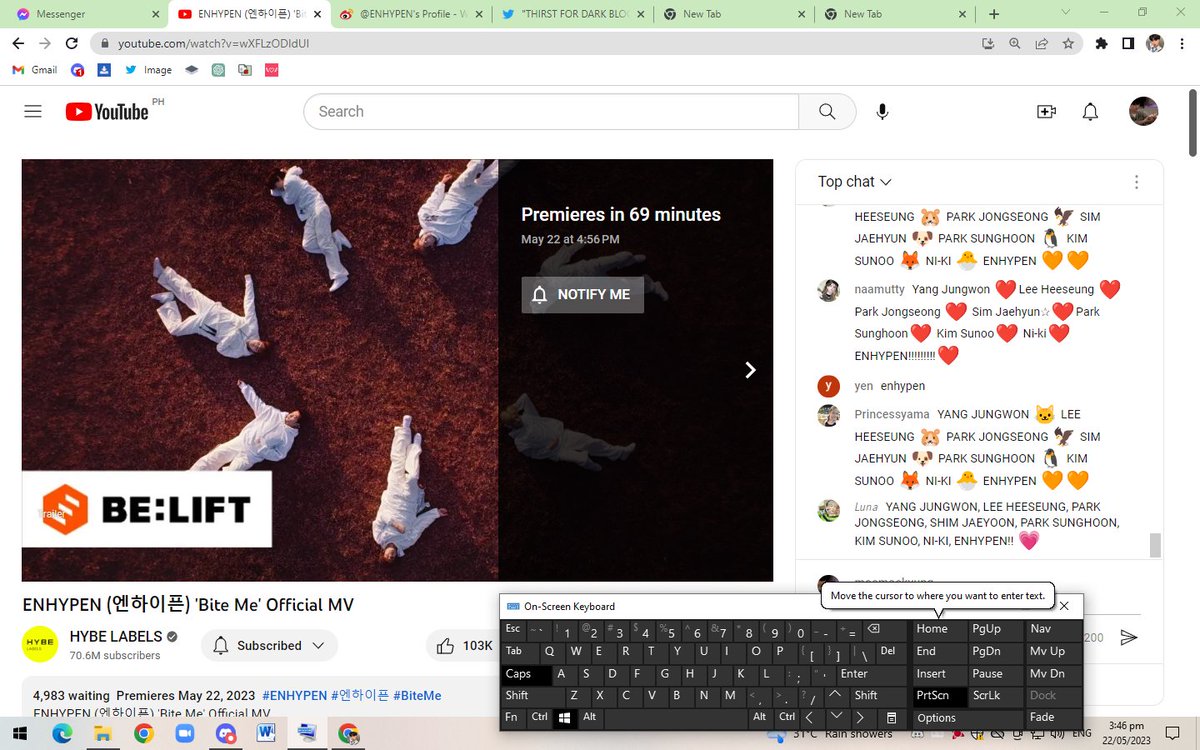Open Zoom app from taskbar
1200x750 pixels.
coord(184,734)
